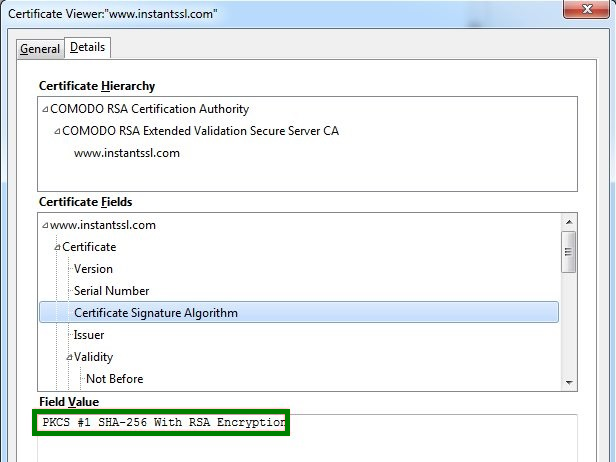The image size is (616, 462).
Task: Click the Certificate Fields scroll down arrow
Action: coord(569,382)
